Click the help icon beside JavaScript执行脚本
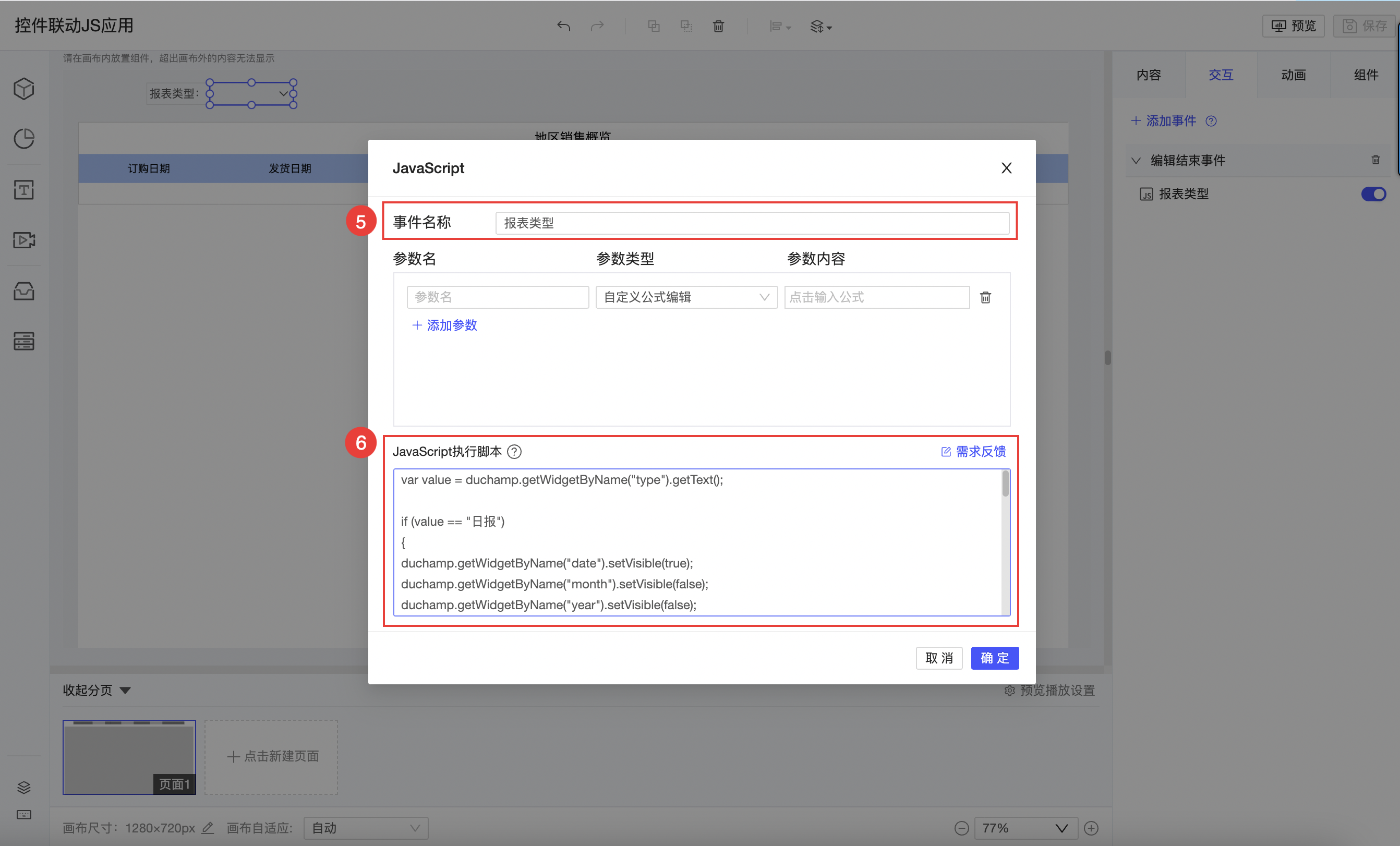 click(514, 452)
